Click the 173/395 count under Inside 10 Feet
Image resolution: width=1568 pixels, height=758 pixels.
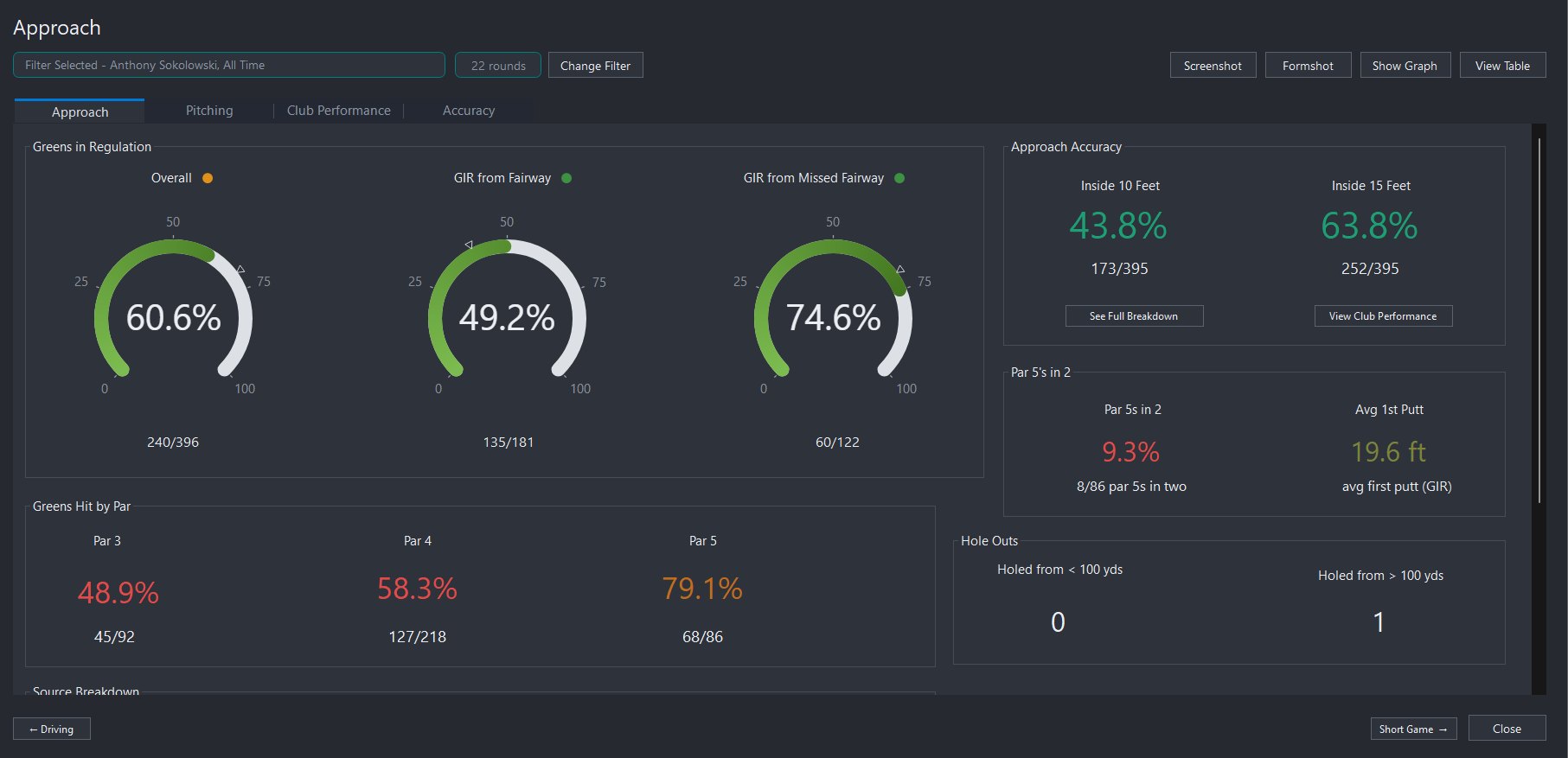[1119, 269]
